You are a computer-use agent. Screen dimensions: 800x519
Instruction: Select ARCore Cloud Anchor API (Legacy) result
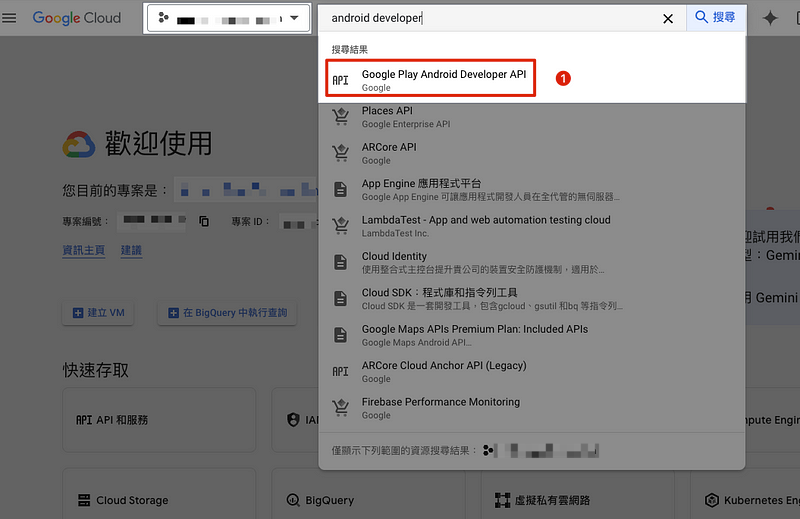click(532, 372)
